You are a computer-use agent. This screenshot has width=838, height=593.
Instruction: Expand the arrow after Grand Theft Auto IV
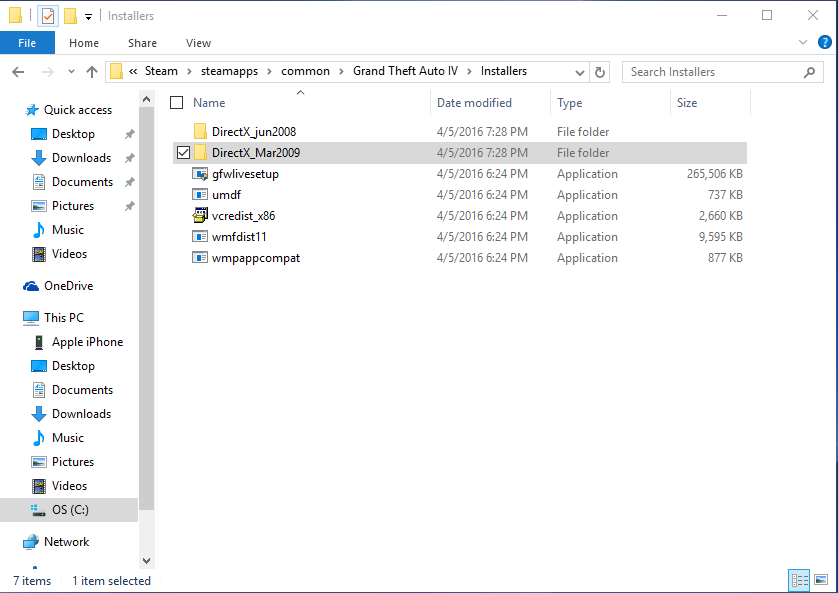pos(469,72)
